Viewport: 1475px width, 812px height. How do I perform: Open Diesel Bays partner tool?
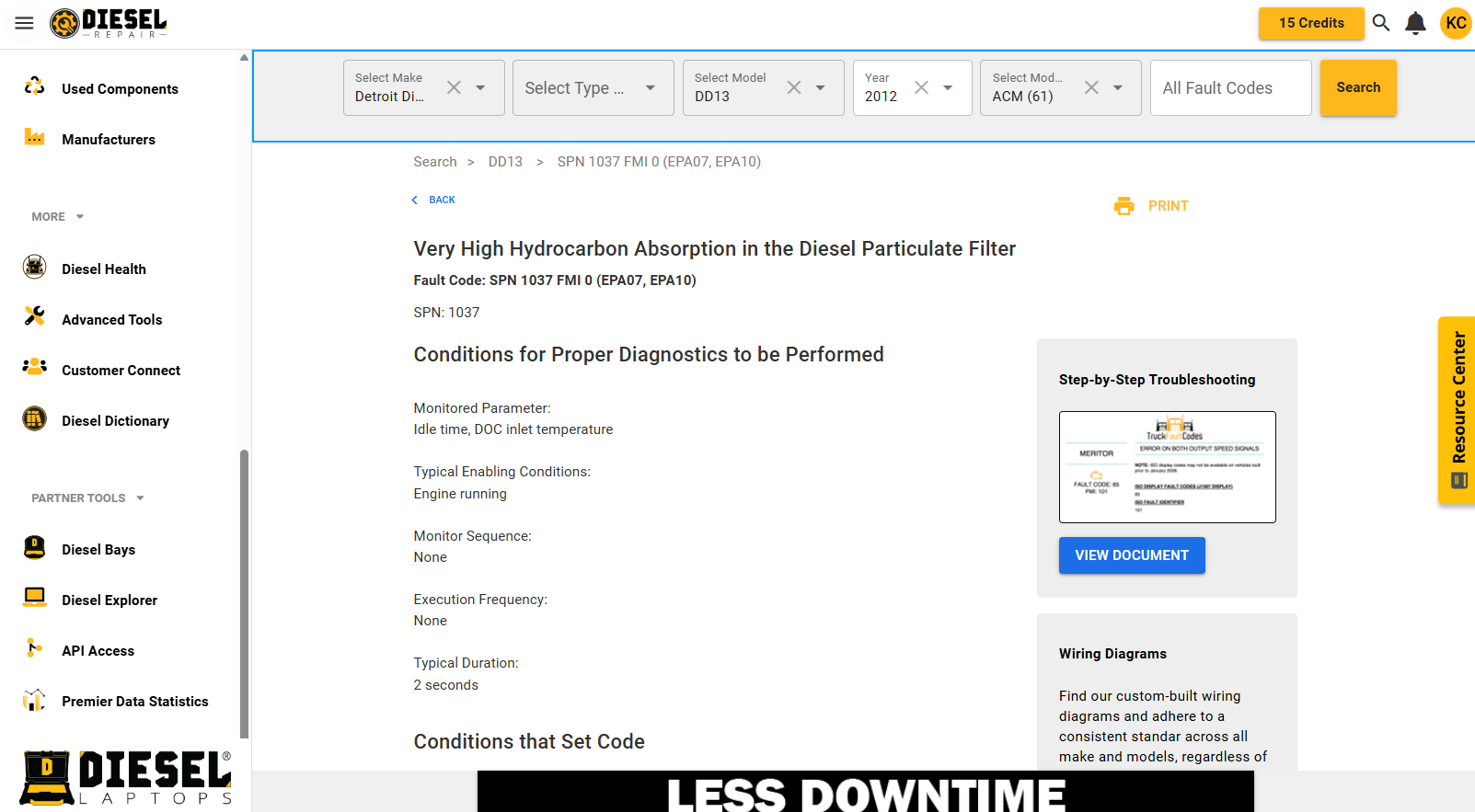98,550
